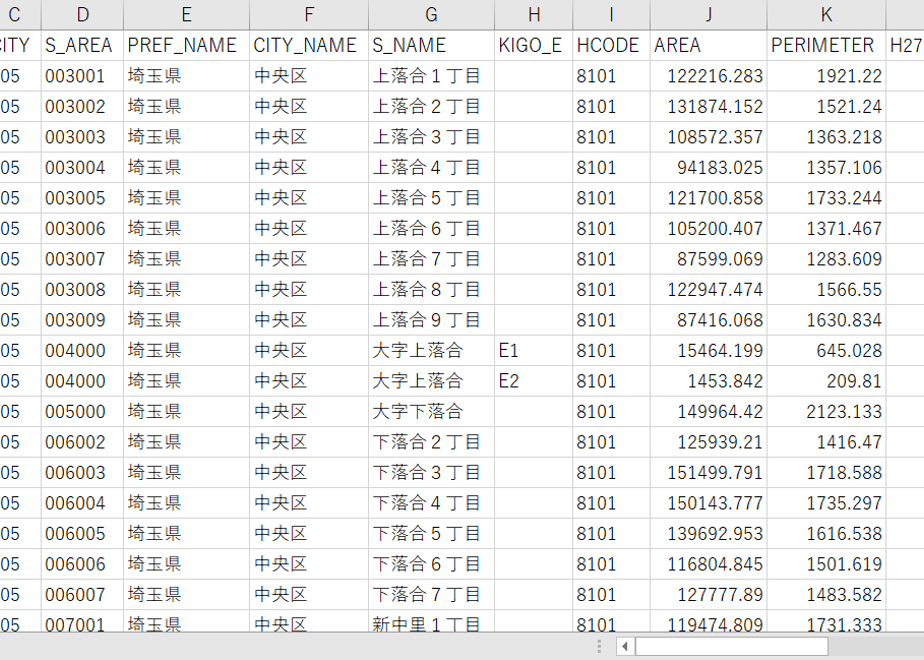Select column H header
924x660 pixels.
pos(533,14)
